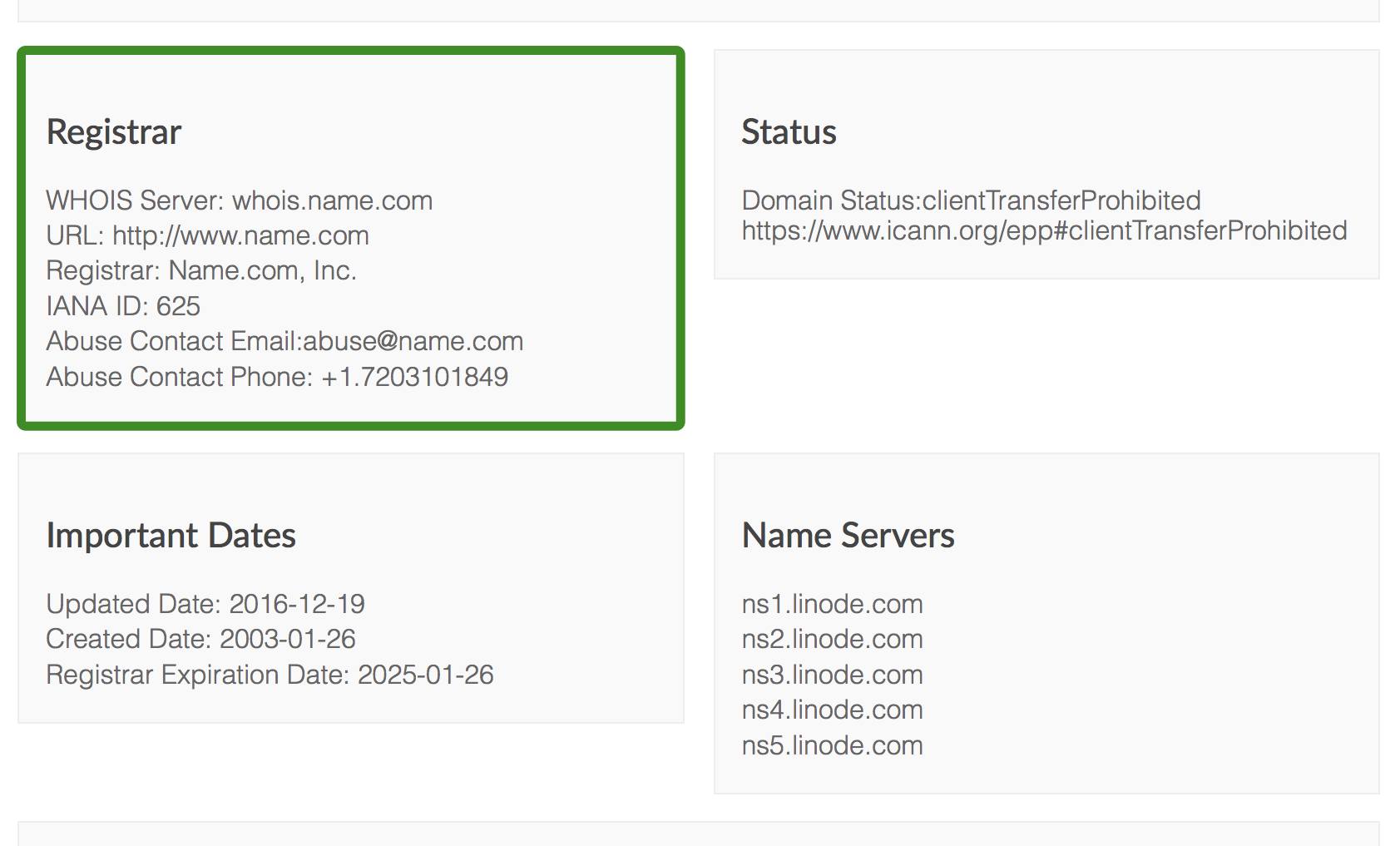Click the Status section heading

tap(789, 132)
